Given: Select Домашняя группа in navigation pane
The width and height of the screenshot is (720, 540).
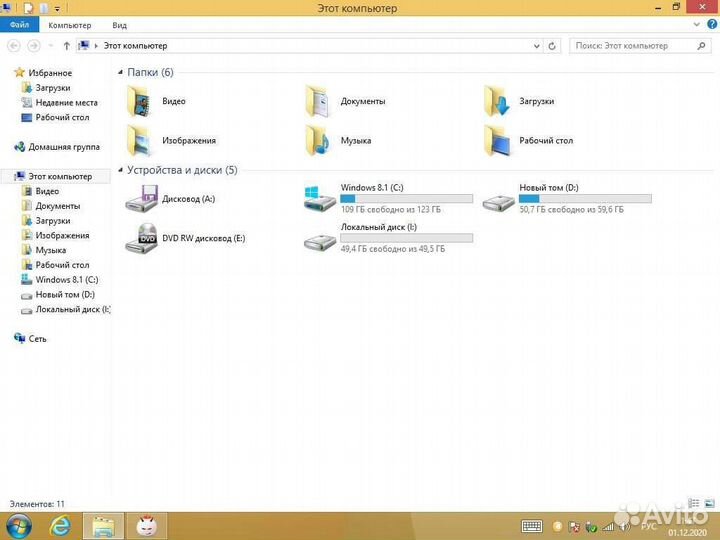Looking at the screenshot, I should click(63, 146).
